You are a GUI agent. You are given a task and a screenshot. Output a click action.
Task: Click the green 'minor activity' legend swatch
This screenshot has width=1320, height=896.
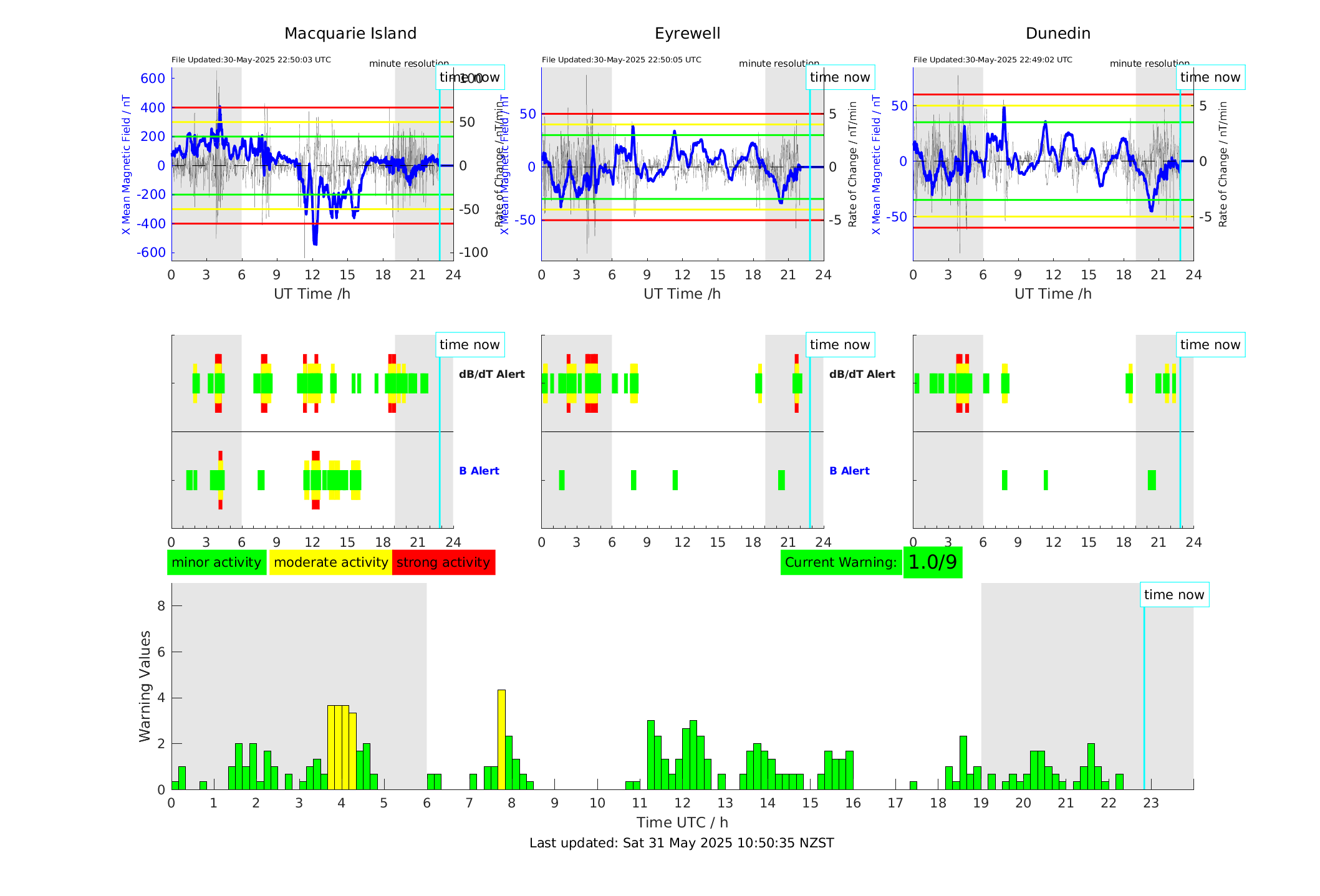pos(216,562)
